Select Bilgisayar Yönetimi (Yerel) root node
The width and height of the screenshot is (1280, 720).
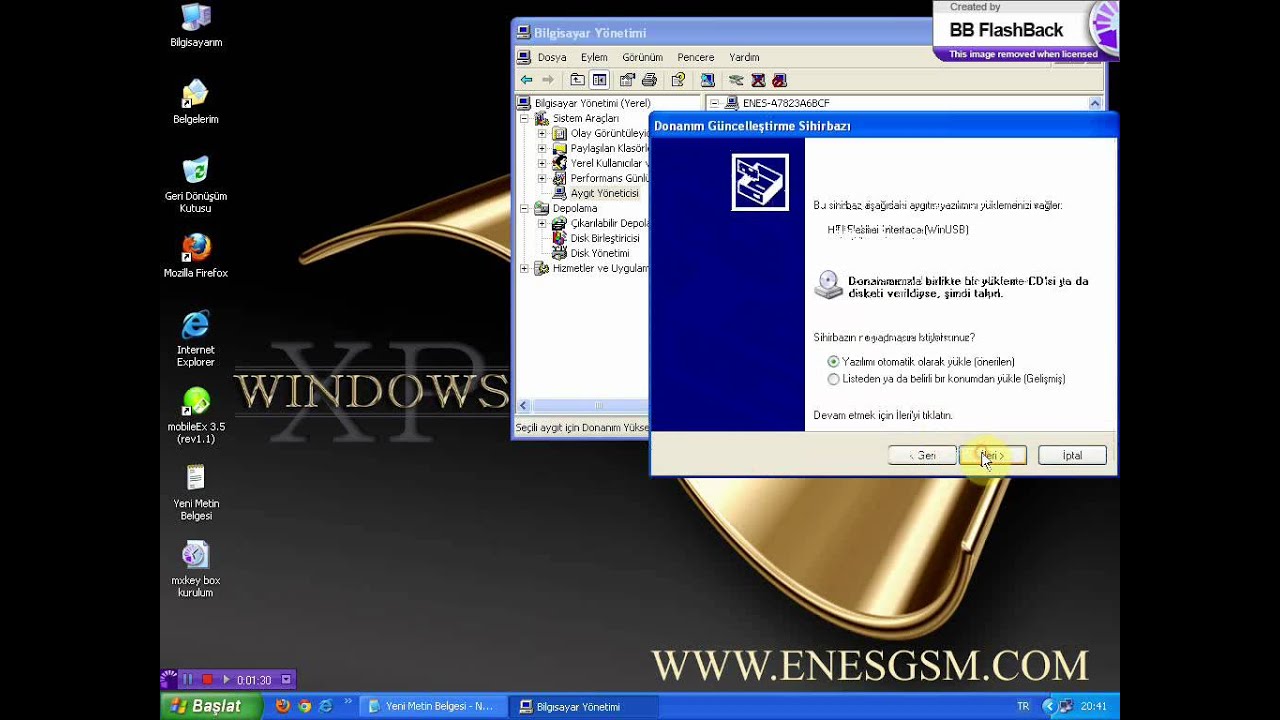click(x=592, y=103)
